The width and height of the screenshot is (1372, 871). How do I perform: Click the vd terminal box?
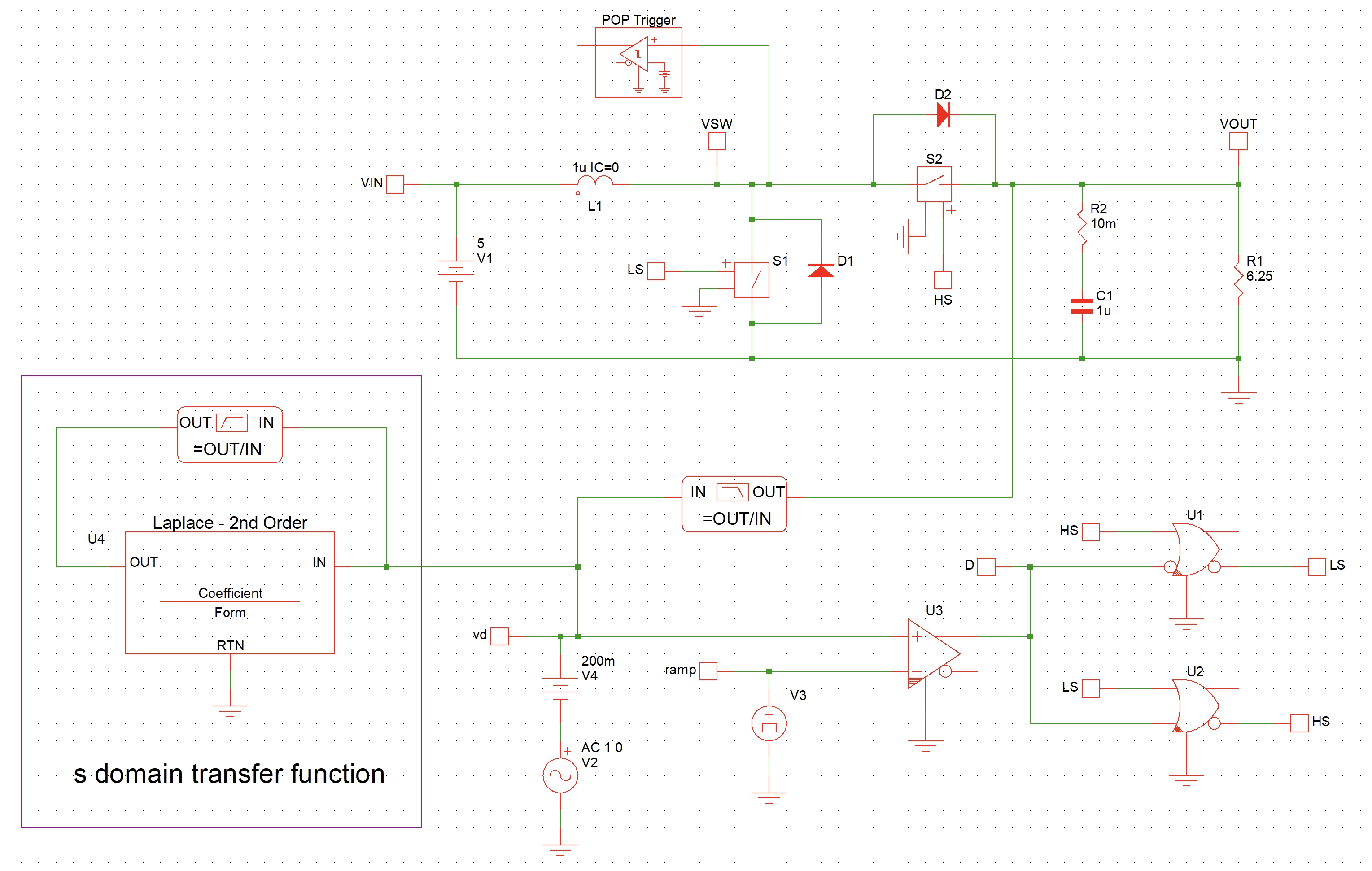pyautogui.click(x=499, y=636)
